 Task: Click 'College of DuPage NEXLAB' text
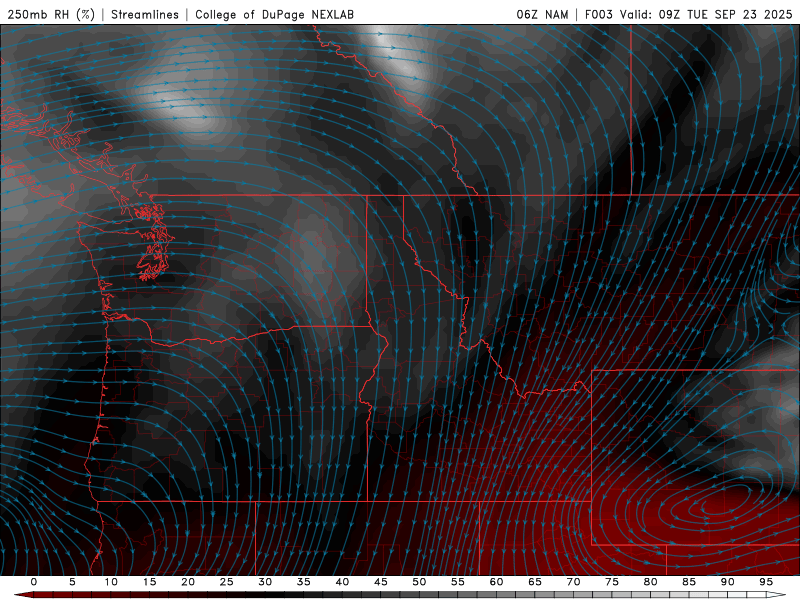[x=274, y=14]
